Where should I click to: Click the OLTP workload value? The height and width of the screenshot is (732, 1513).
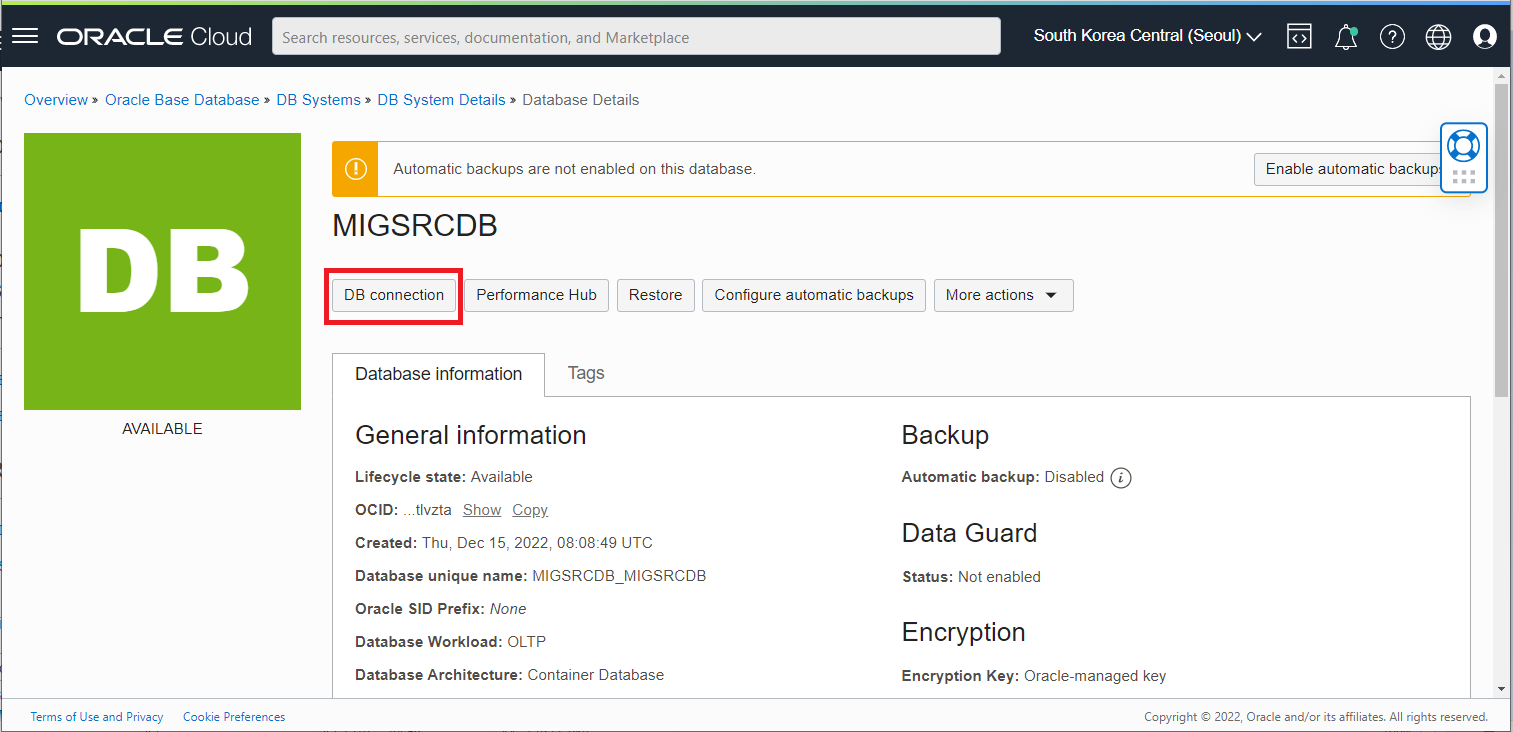(x=526, y=642)
